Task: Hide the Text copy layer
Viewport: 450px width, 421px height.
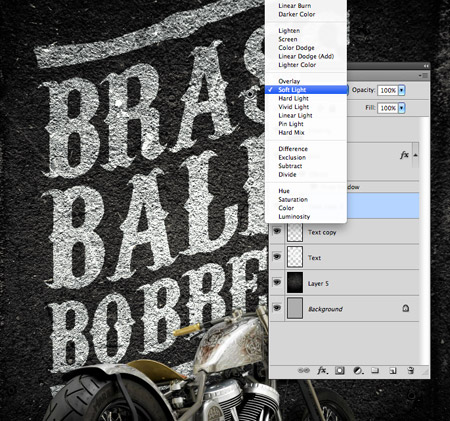Action: tap(277, 231)
